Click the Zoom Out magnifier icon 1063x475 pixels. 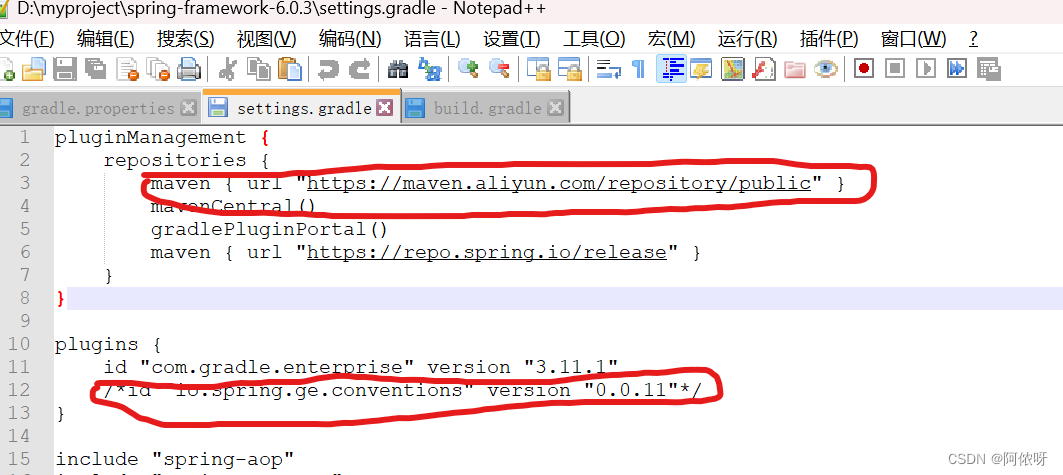(x=499, y=68)
